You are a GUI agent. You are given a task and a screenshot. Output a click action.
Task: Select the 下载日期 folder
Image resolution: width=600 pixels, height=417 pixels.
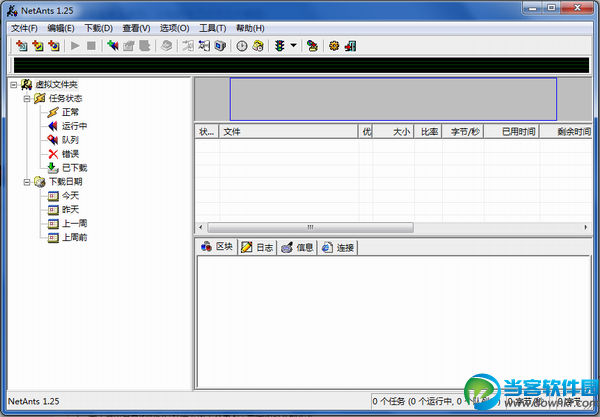[65, 182]
